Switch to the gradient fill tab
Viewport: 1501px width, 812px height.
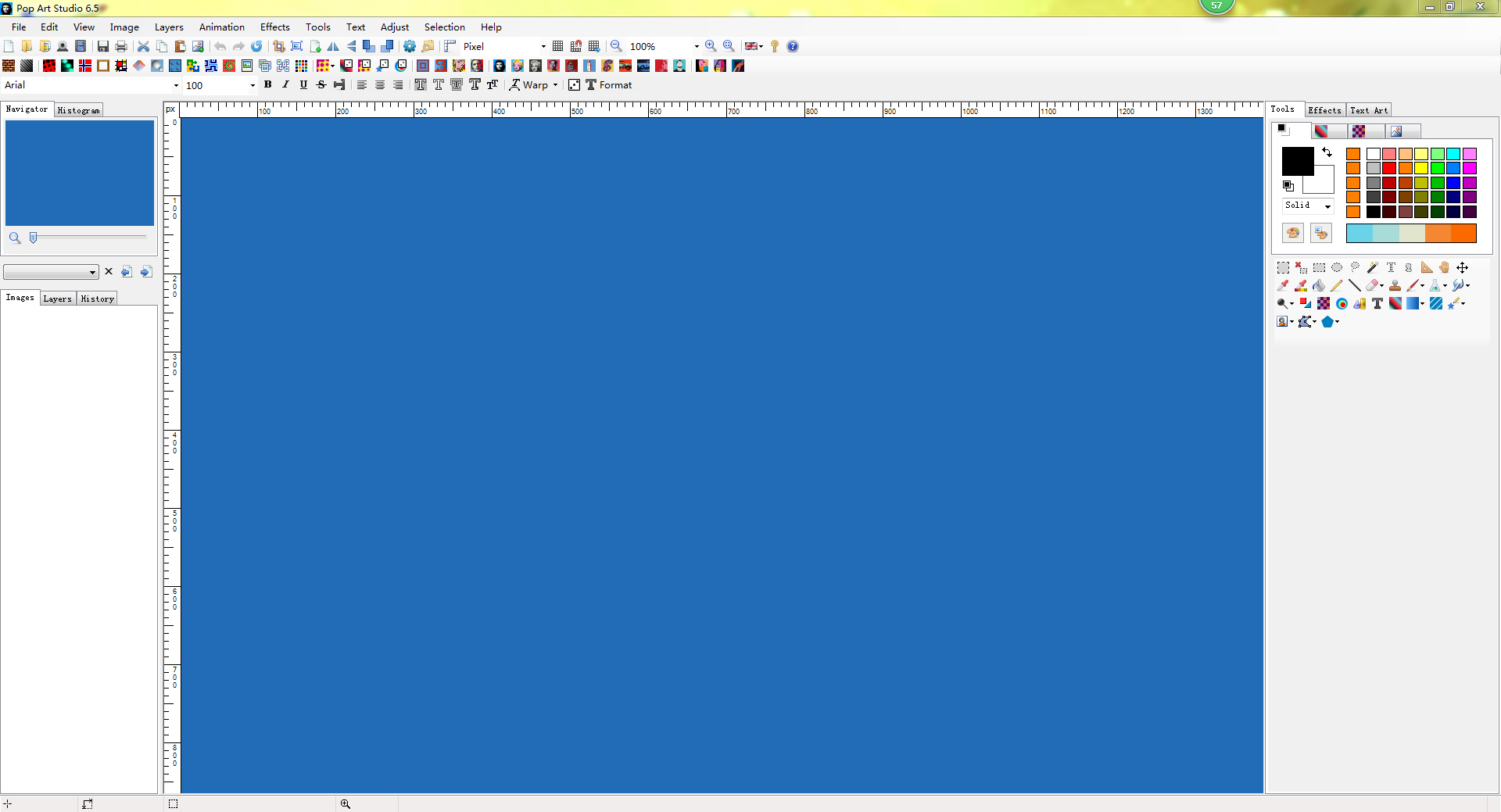coord(1329,131)
